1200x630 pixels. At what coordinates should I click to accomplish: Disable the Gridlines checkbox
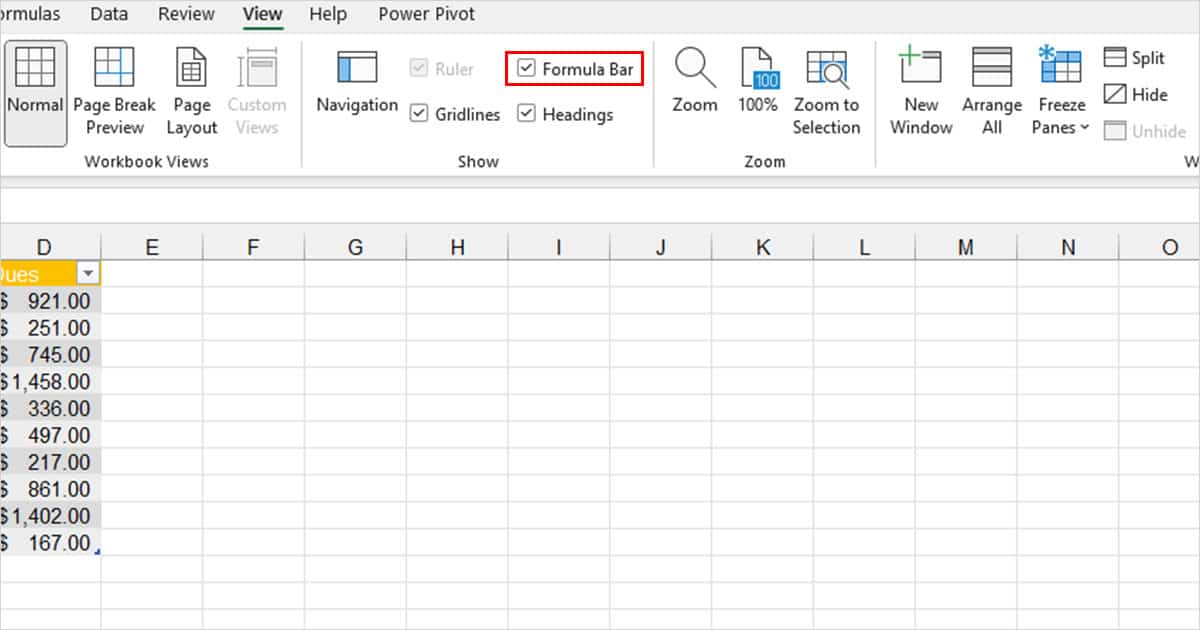[x=419, y=114]
